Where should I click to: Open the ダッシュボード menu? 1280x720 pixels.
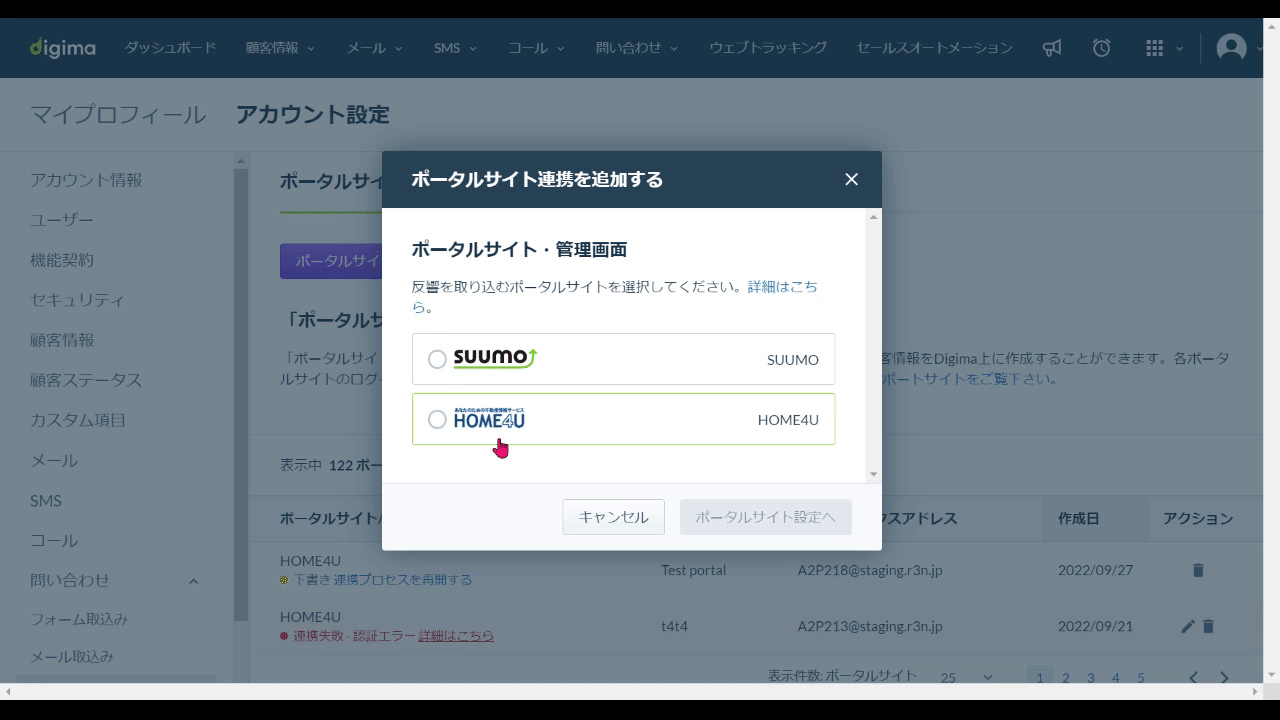click(x=170, y=47)
